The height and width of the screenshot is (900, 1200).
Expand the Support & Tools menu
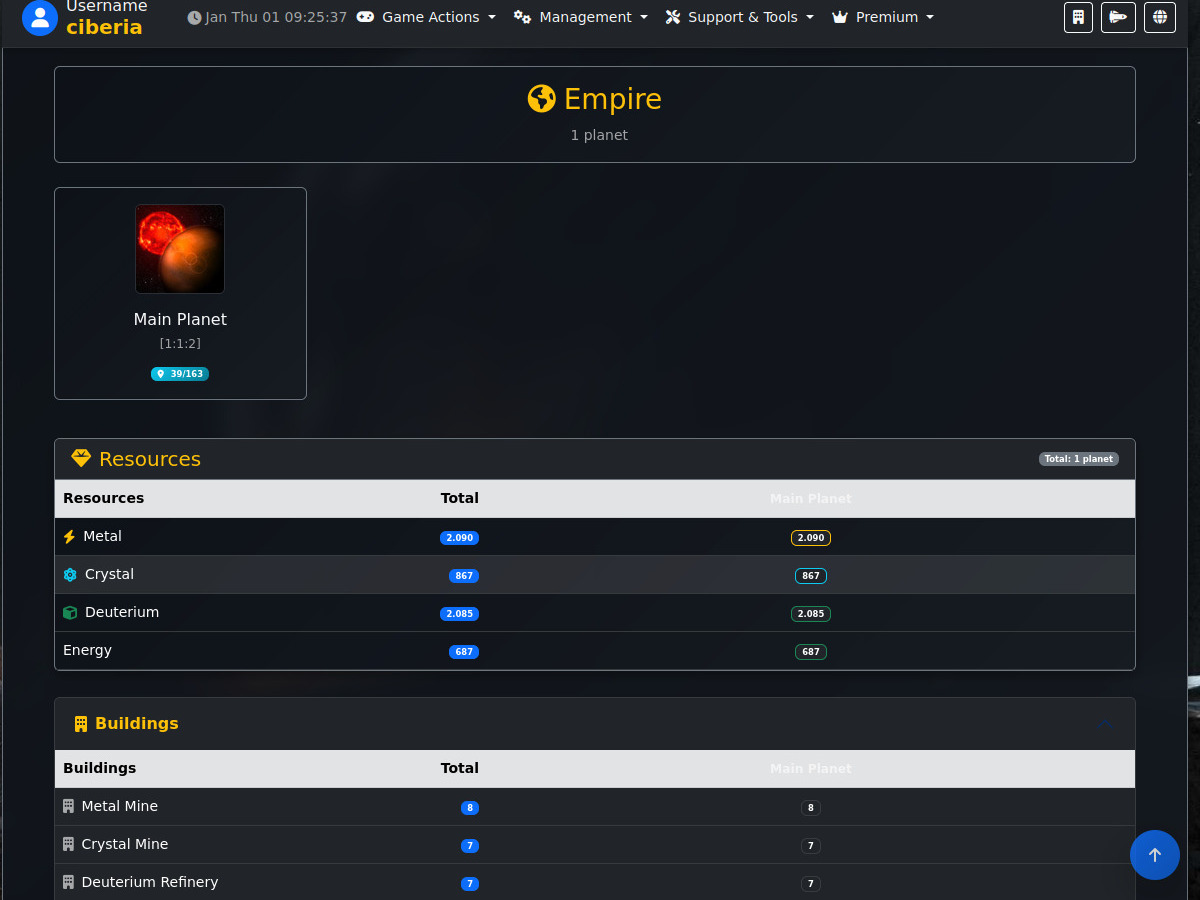740,17
